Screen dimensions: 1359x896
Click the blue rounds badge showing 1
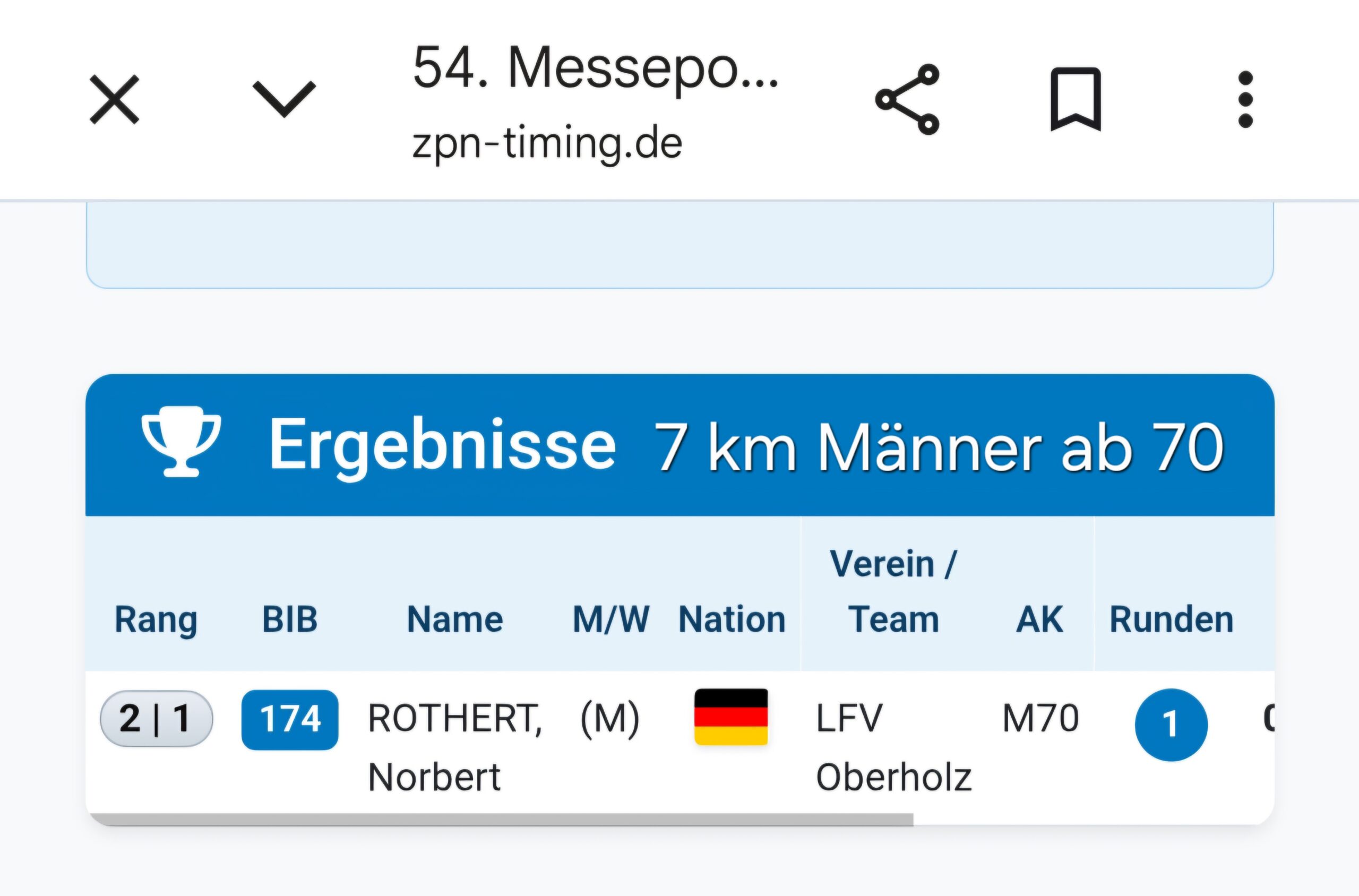pyautogui.click(x=1171, y=725)
